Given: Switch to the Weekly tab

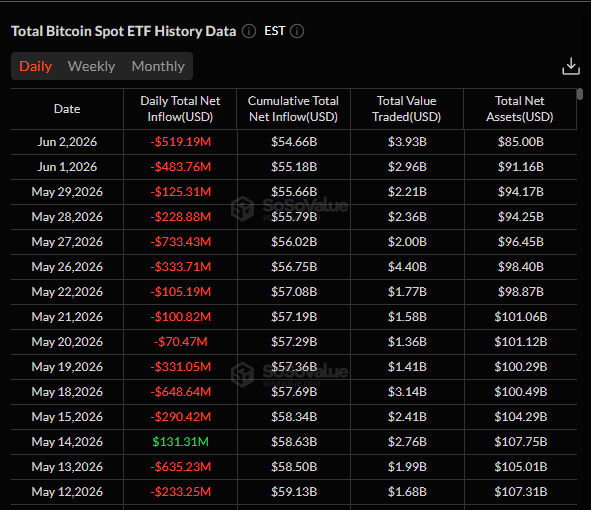Looking at the screenshot, I should click(x=92, y=66).
